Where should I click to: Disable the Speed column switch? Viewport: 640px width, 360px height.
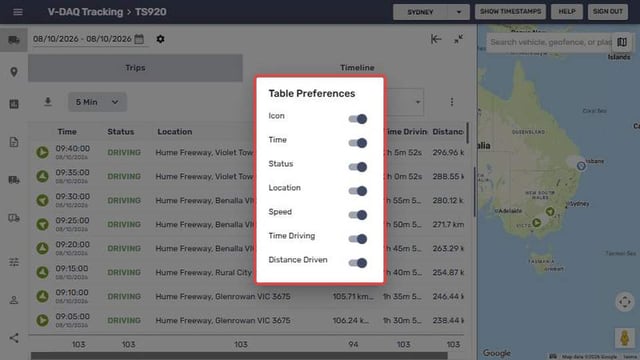(358, 215)
